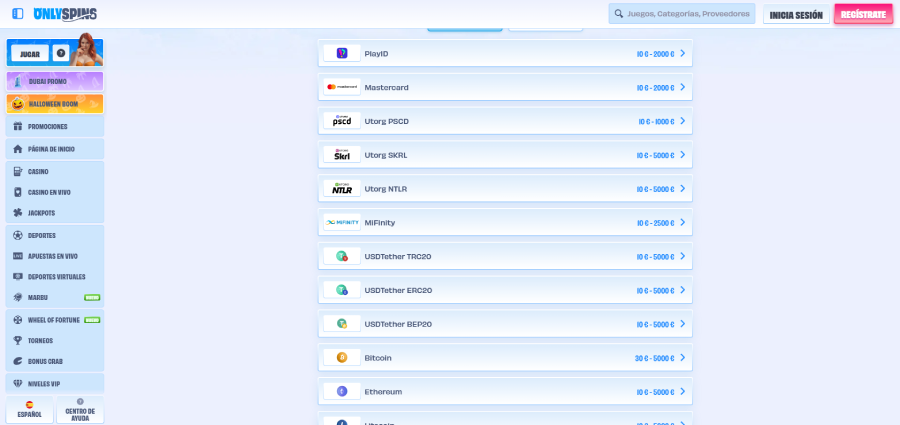Select the PlayID payment icon

pos(342,54)
